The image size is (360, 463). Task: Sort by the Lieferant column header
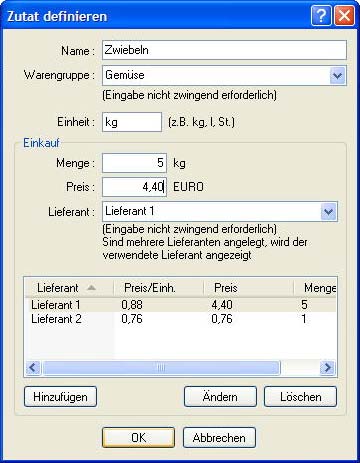click(x=69, y=288)
